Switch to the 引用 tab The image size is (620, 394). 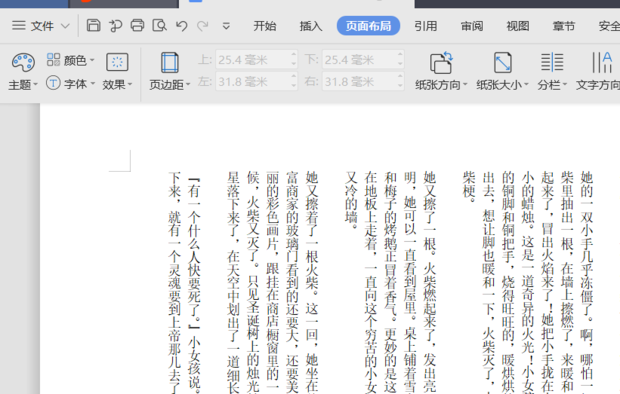[x=426, y=26]
